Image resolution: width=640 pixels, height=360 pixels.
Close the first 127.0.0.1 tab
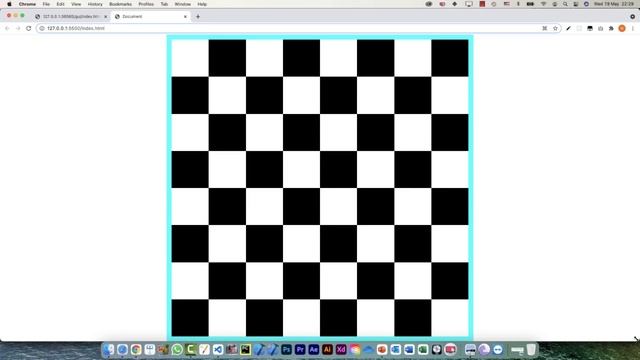(105, 17)
